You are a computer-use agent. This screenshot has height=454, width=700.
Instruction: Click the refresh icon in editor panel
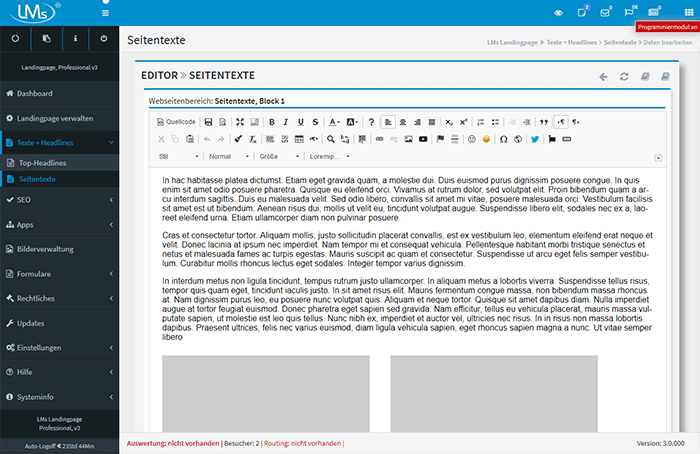click(x=624, y=77)
